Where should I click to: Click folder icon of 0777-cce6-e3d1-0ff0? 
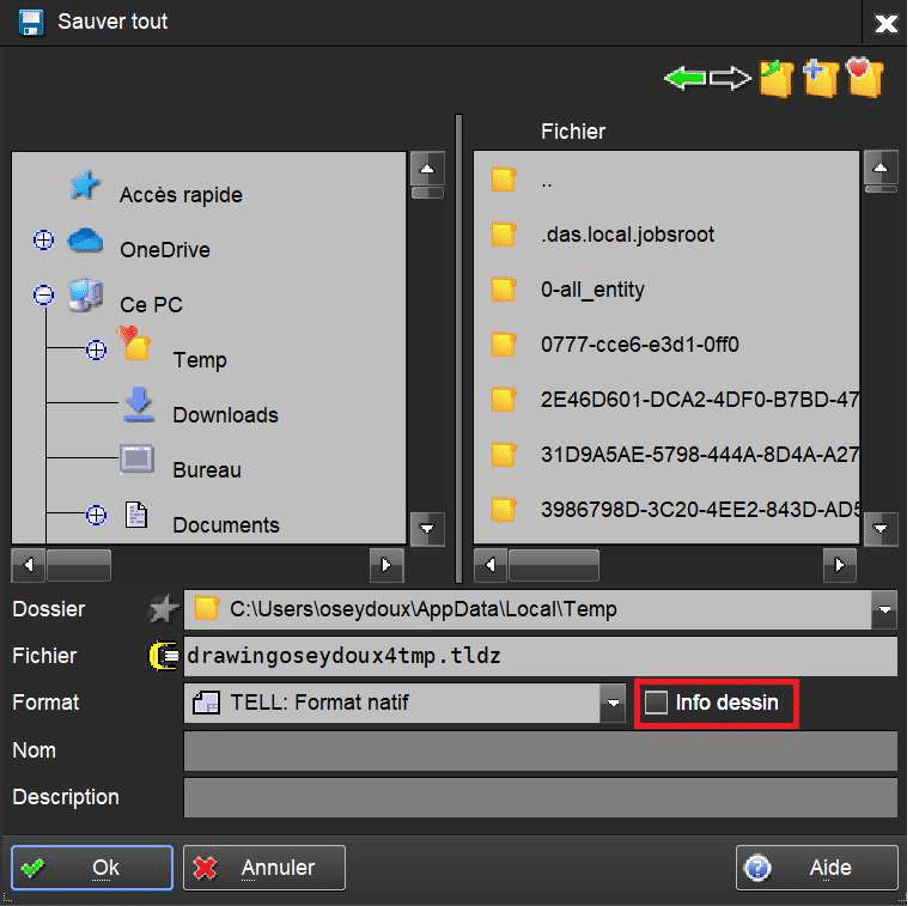(503, 344)
